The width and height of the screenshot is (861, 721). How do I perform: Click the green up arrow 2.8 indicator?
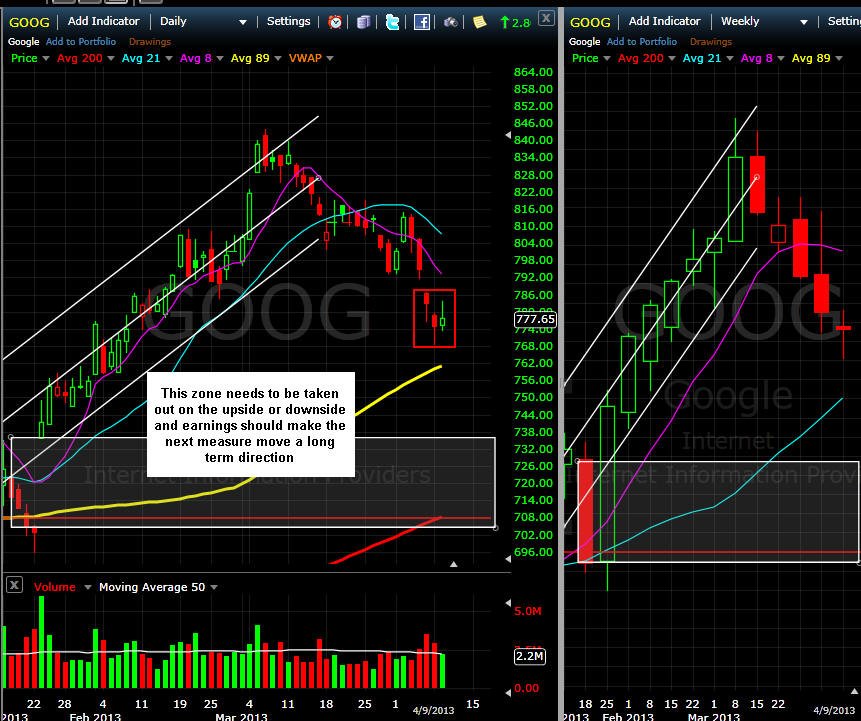[515, 23]
